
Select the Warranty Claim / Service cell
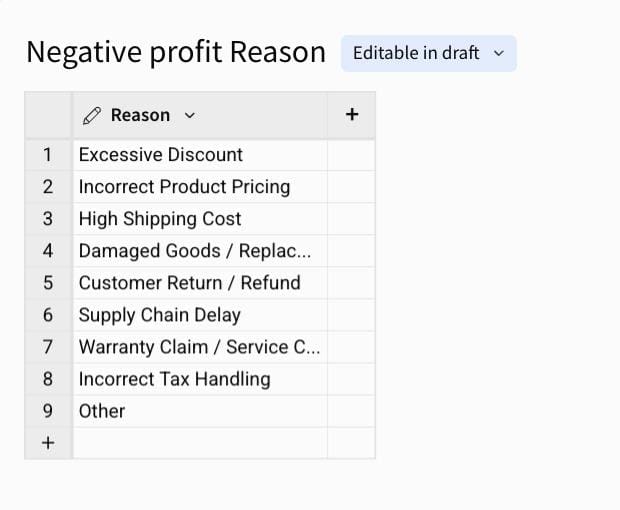(200, 347)
